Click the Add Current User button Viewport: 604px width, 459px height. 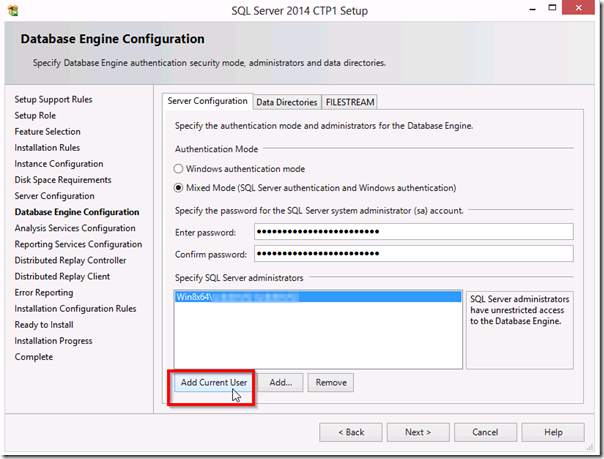click(x=214, y=383)
